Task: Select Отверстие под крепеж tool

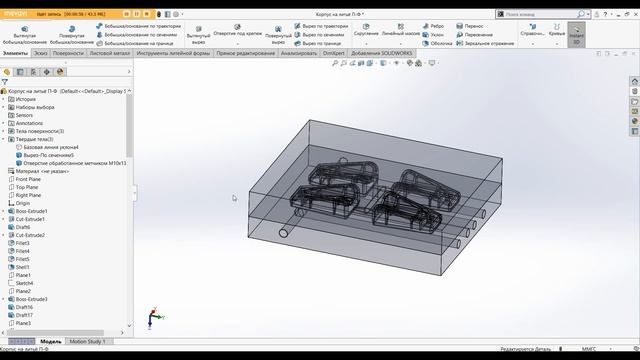Action: [238, 30]
